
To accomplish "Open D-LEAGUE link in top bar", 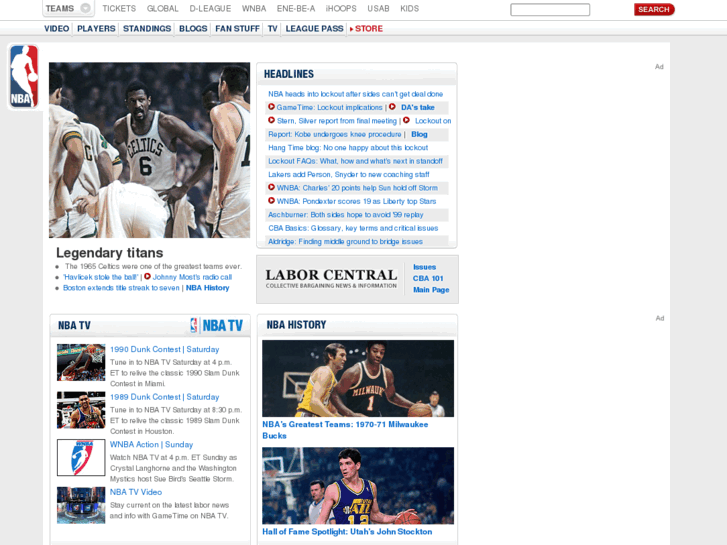I will [x=210, y=8].
